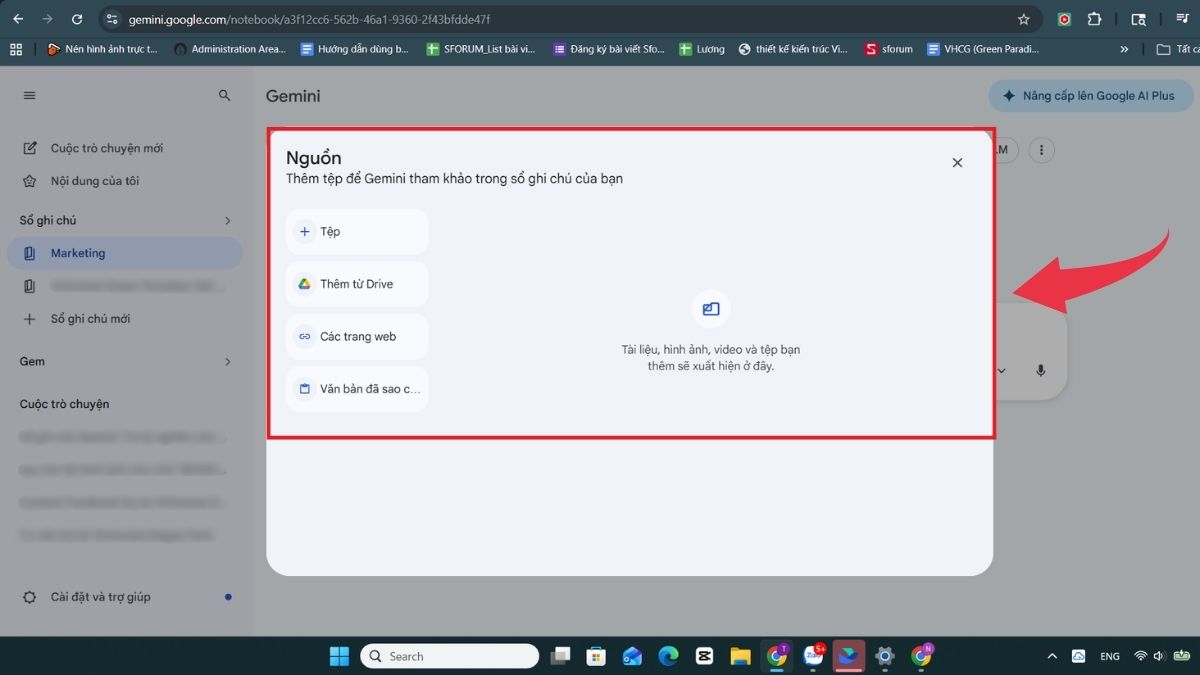
Task: Click the upload placeholder icon in dialog
Action: 711,309
